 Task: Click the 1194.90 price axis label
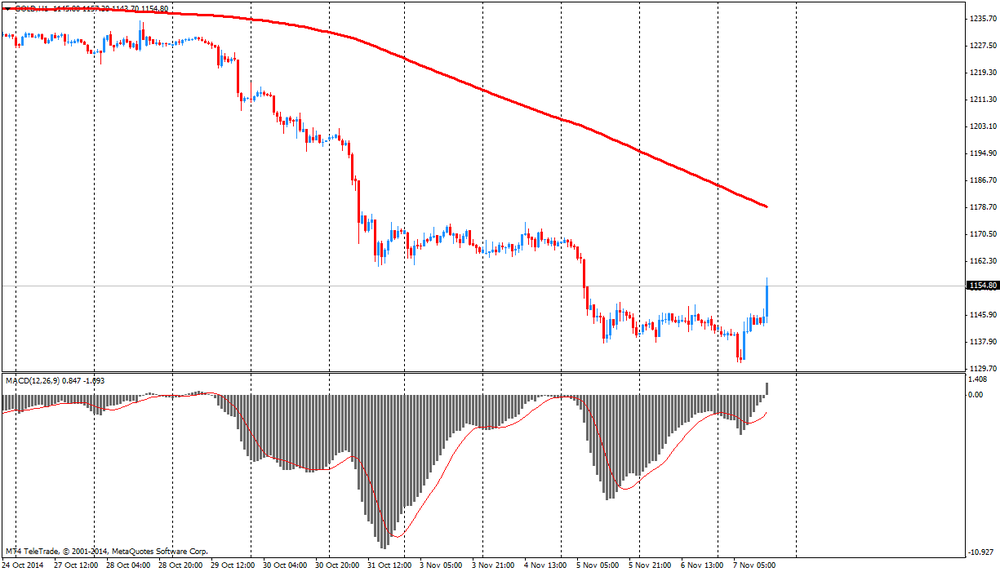[983, 153]
